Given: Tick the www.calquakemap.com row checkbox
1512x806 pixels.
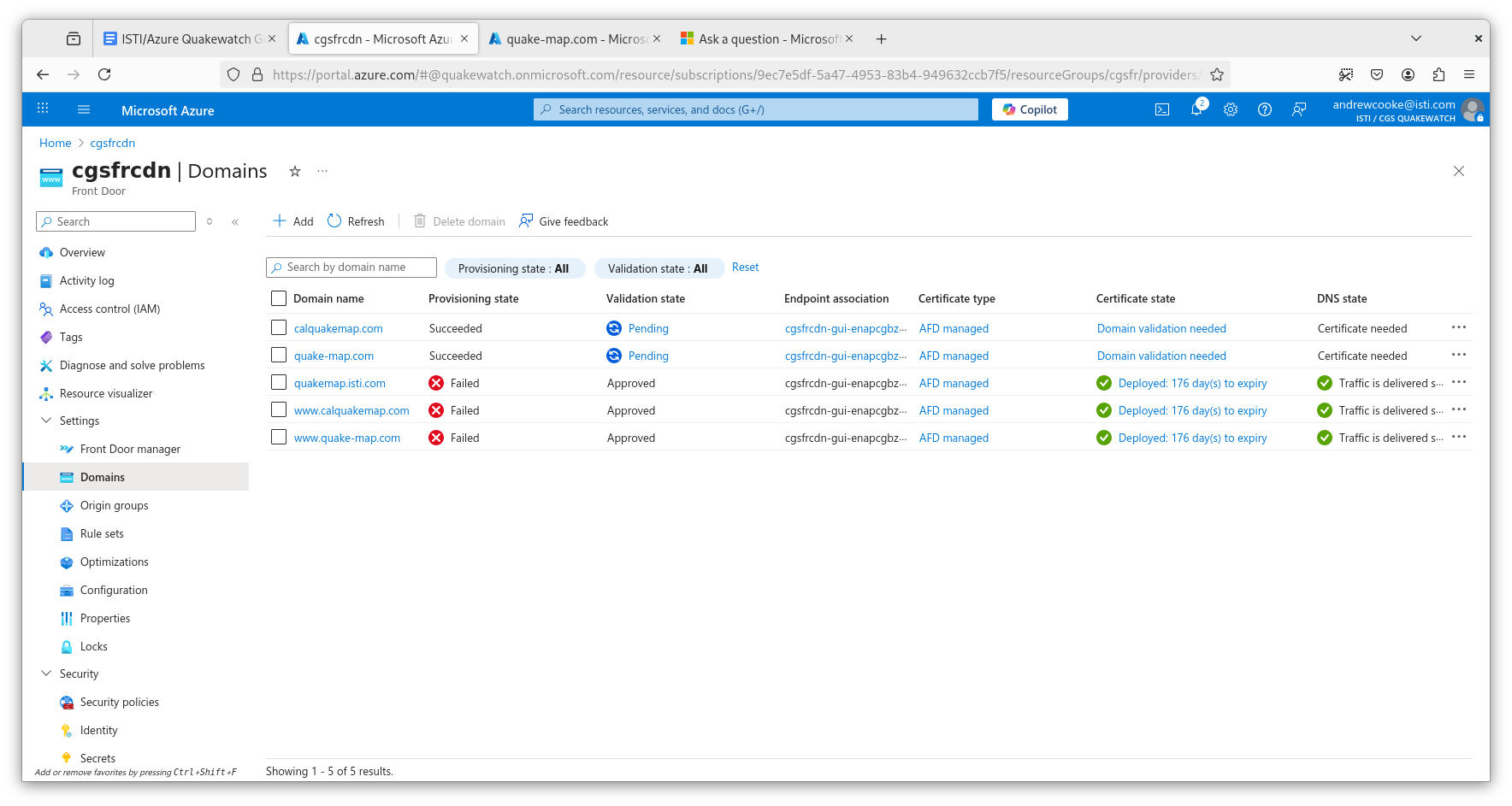Looking at the screenshot, I should pos(278,409).
